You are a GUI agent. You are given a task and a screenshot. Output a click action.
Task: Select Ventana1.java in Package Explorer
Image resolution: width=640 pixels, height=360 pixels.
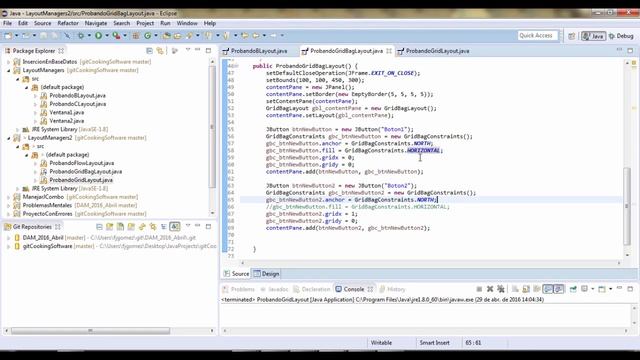click(67, 112)
